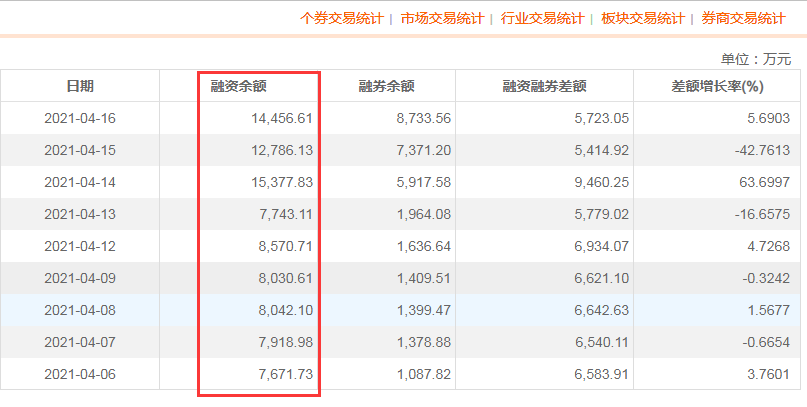
Task: Click value 8,570.71 in 融资余额
Action: (286, 246)
